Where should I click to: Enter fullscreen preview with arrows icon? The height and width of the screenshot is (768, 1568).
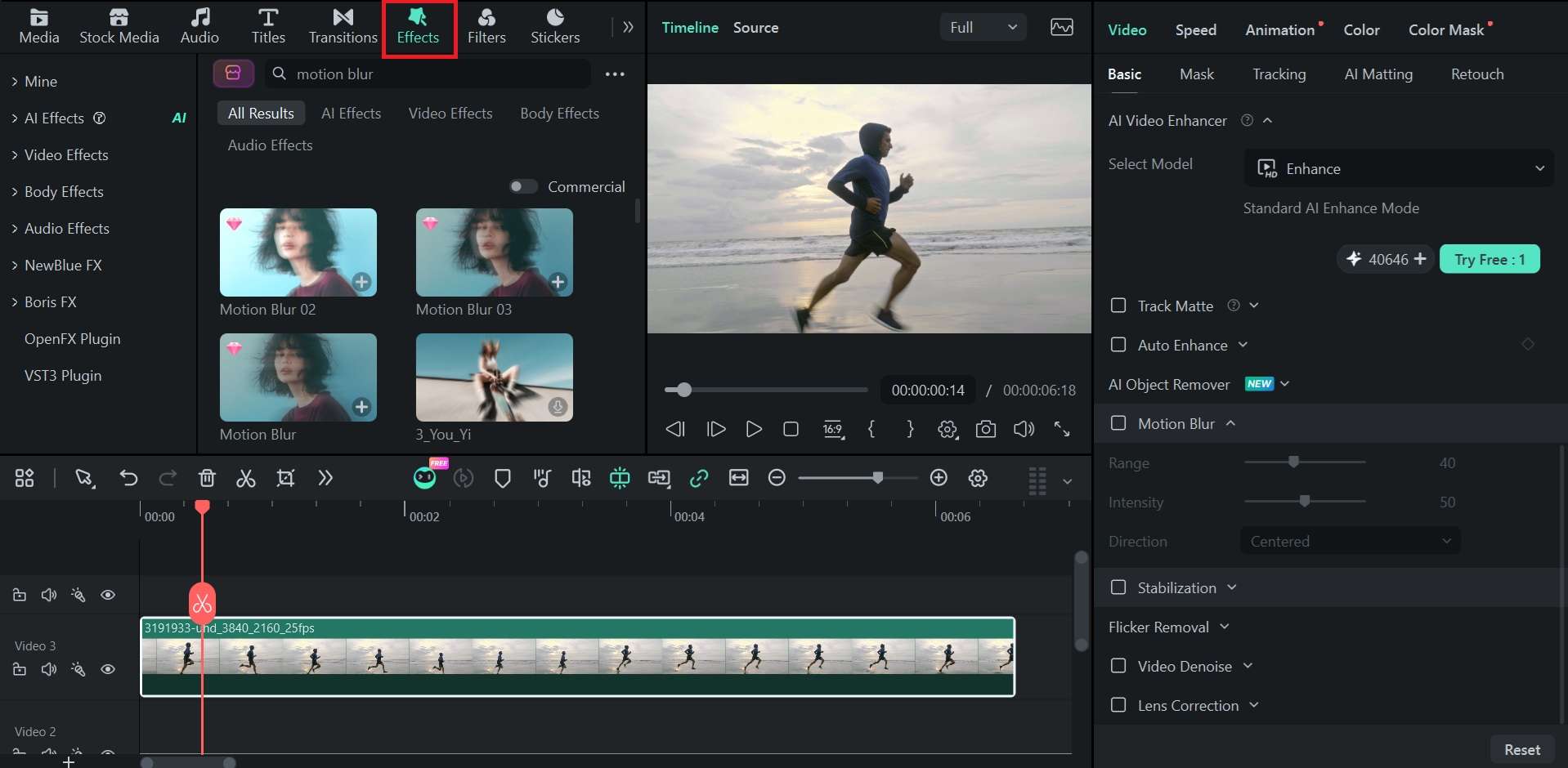[1062, 429]
